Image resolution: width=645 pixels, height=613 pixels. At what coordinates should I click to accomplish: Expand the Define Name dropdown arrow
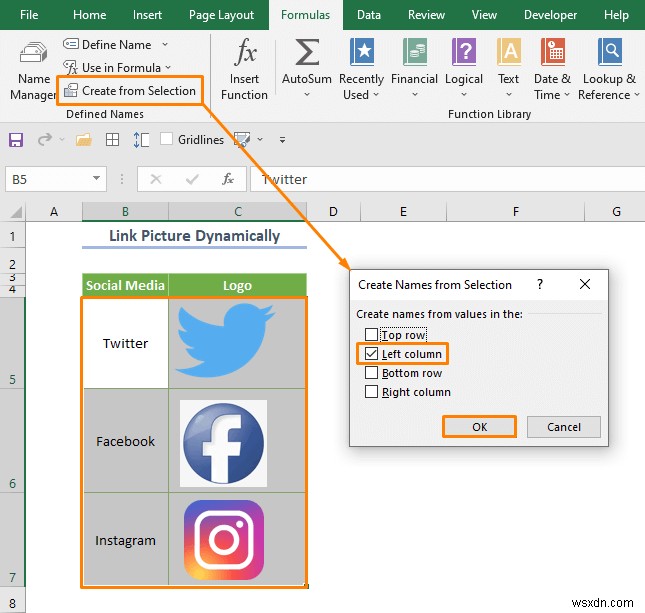pos(165,44)
